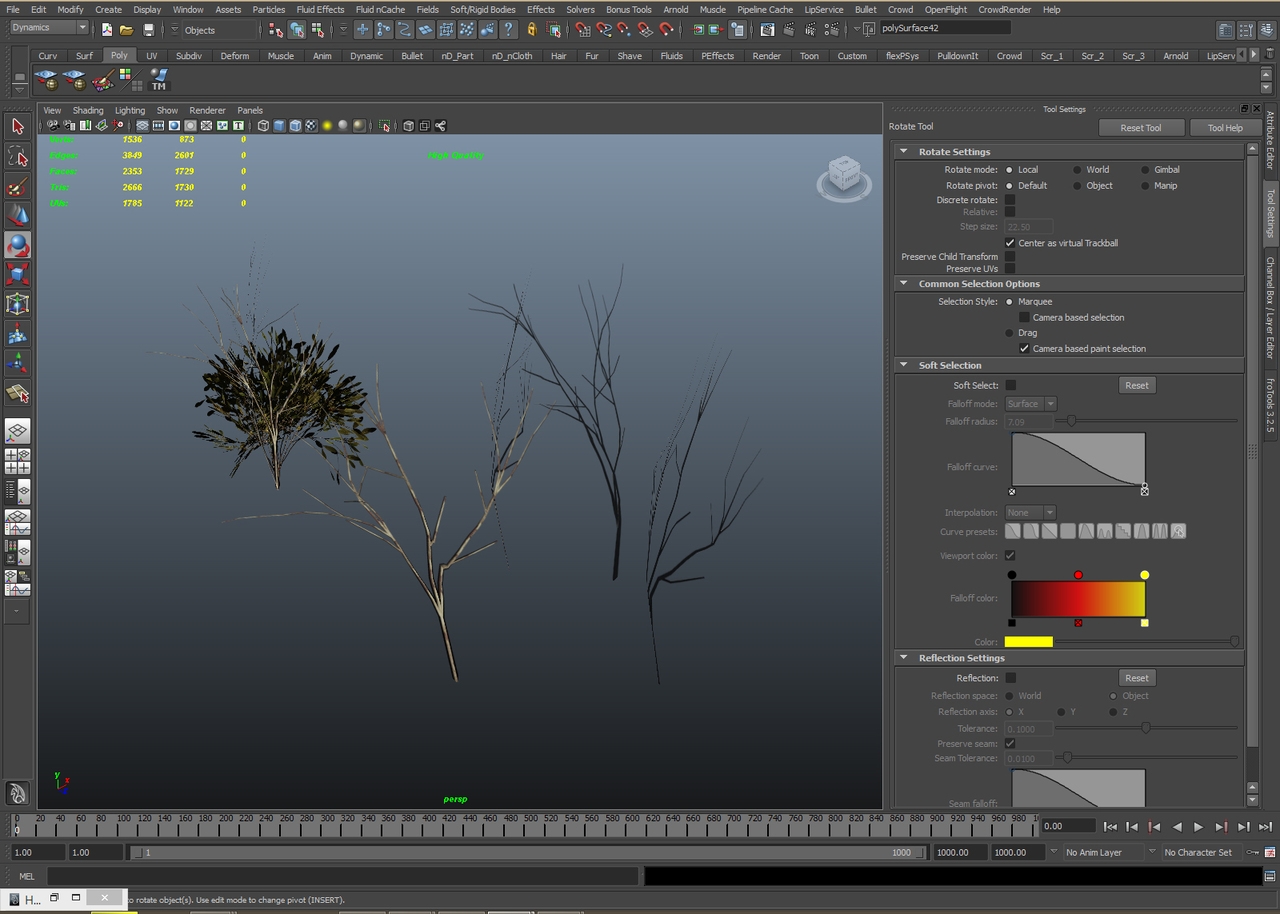Screen dimensions: 1280x914
Task: Select Manip rotate pivot
Action: [1145, 186]
